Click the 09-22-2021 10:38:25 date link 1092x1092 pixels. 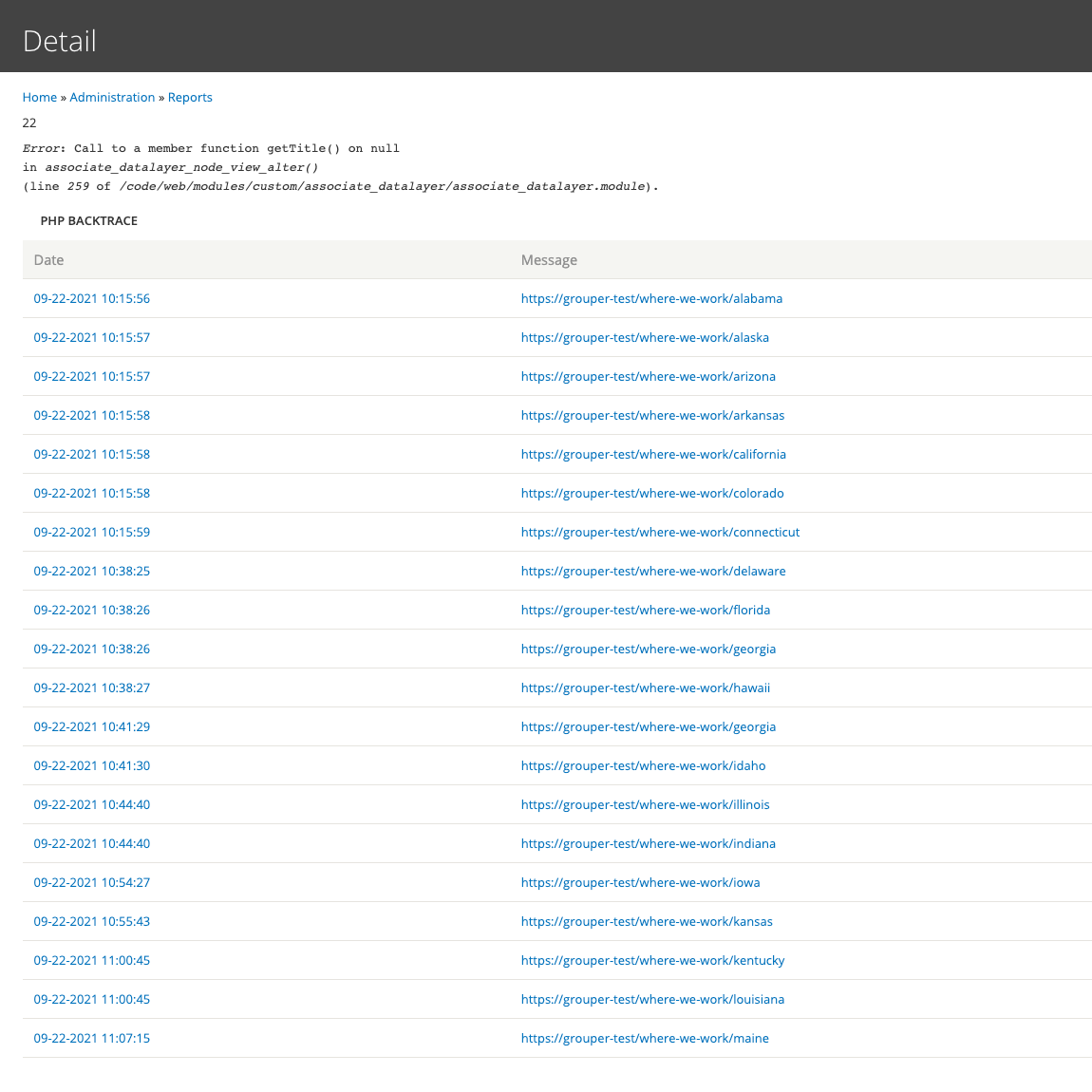(92, 572)
